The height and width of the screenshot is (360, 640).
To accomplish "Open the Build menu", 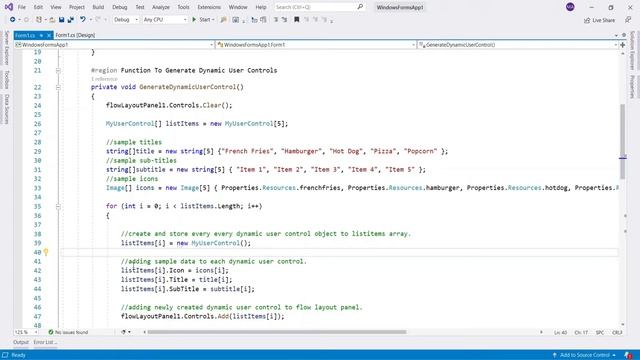I will coord(98,7).
